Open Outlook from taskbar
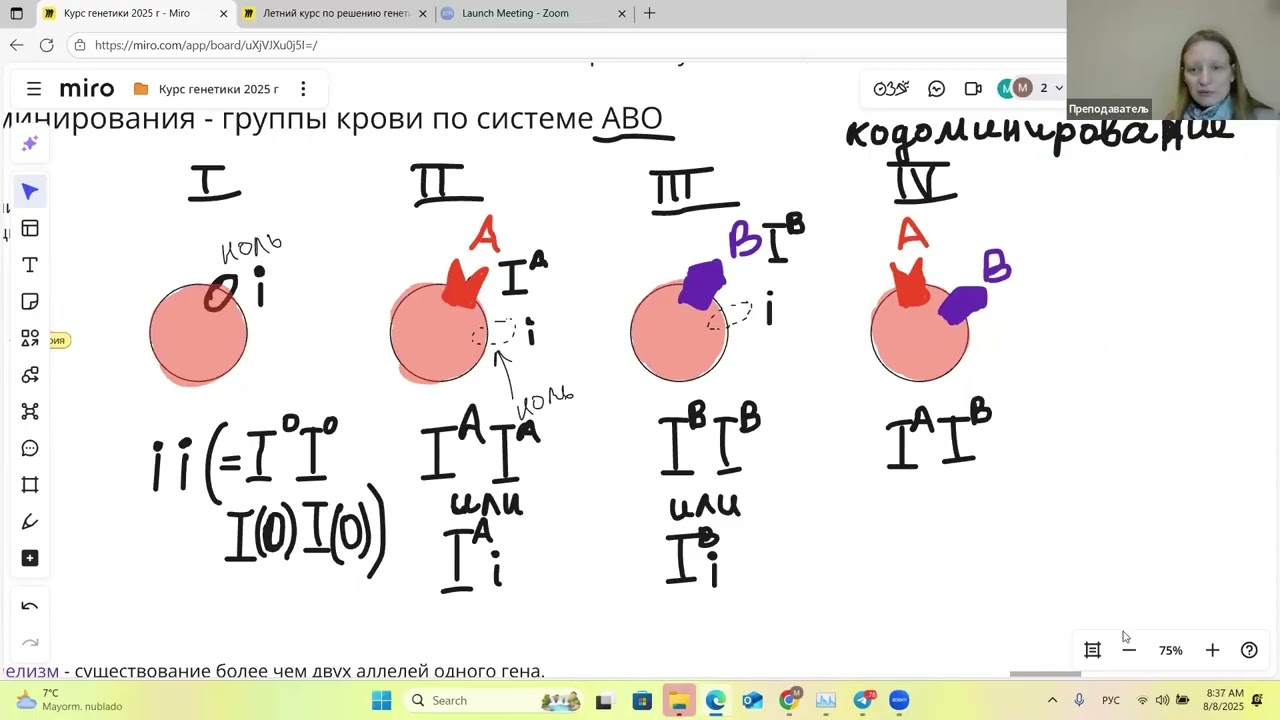 pos(752,701)
